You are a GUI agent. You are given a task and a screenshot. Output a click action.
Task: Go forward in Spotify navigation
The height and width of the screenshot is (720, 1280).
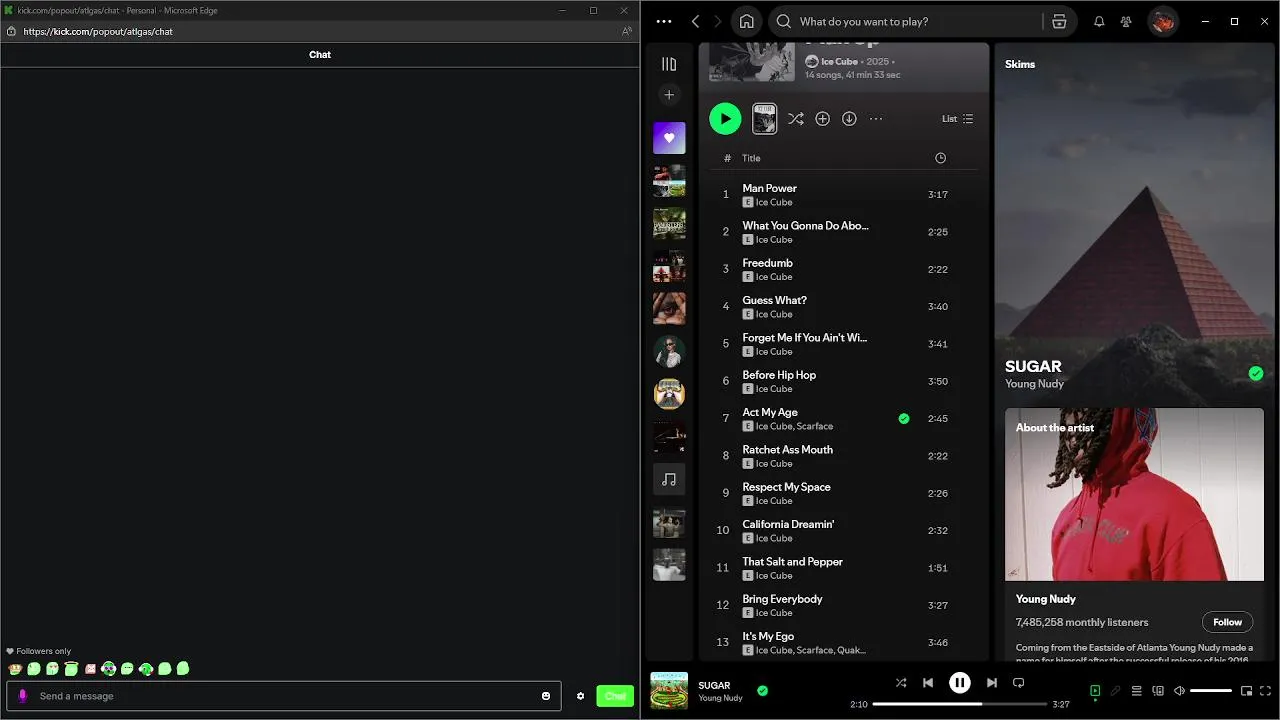pyautogui.click(x=718, y=21)
